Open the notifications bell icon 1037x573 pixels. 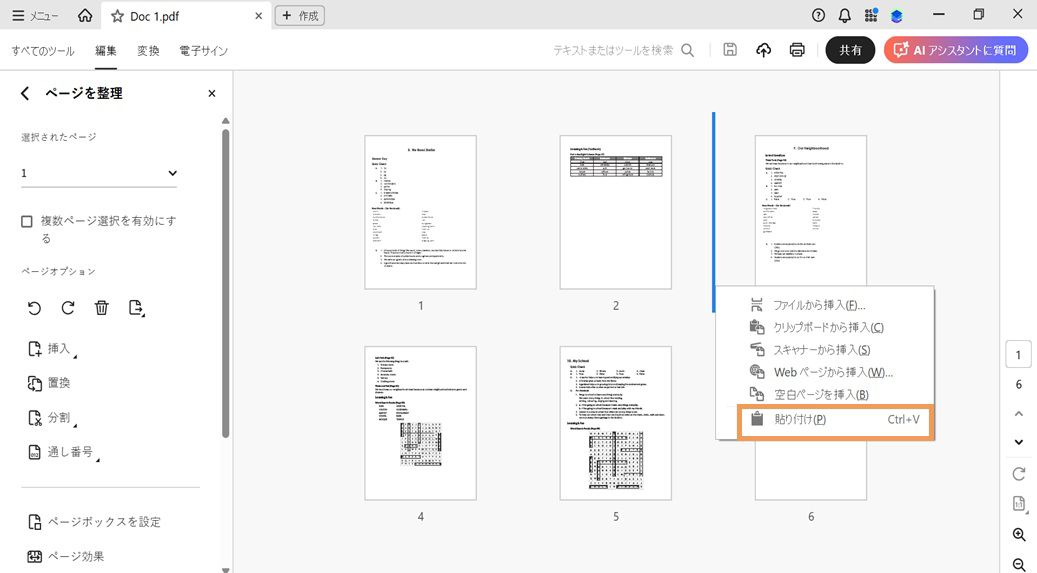(x=845, y=15)
